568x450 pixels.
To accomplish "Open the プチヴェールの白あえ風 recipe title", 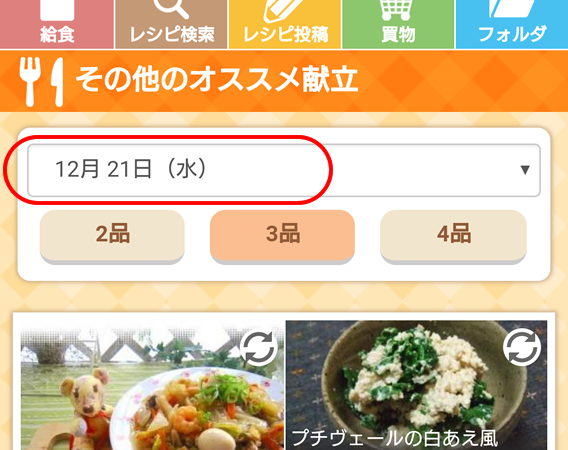I will pyautogui.click(x=395, y=438).
